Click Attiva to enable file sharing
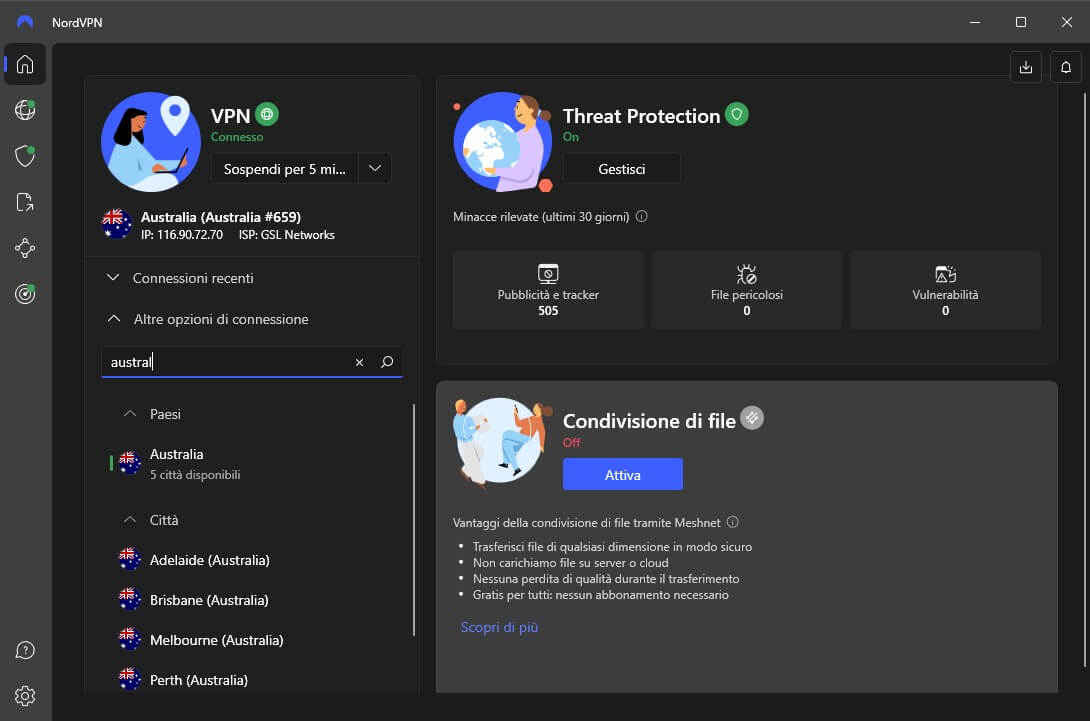The width and height of the screenshot is (1090, 721). coord(622,474)
